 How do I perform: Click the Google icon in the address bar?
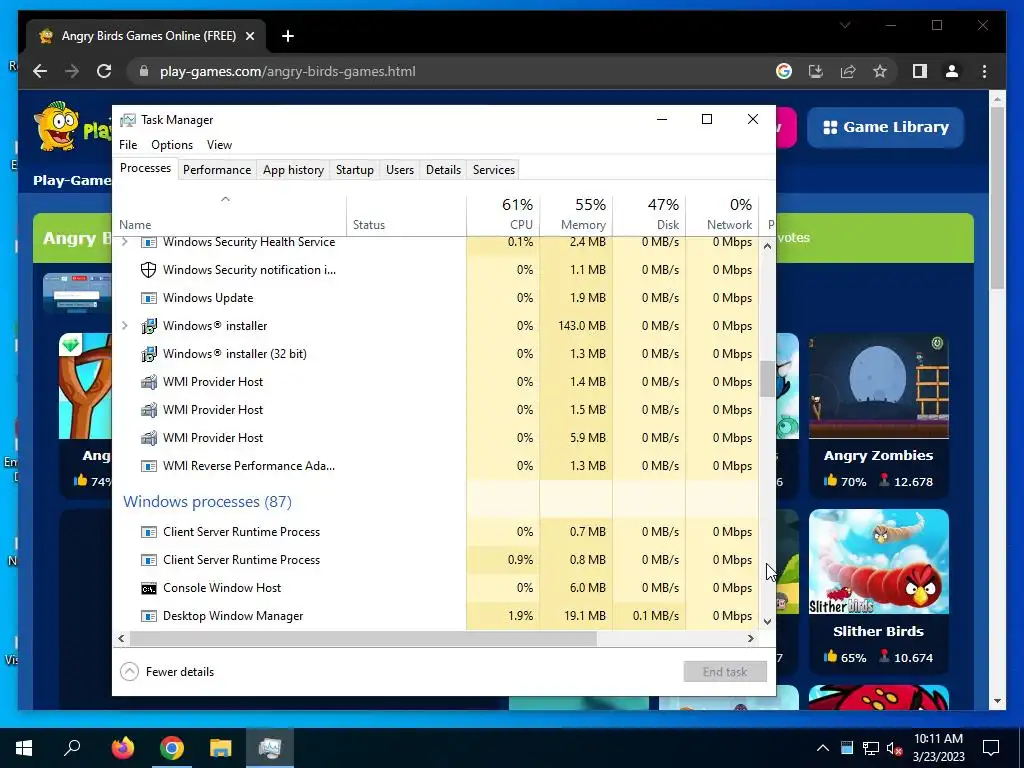784,71
